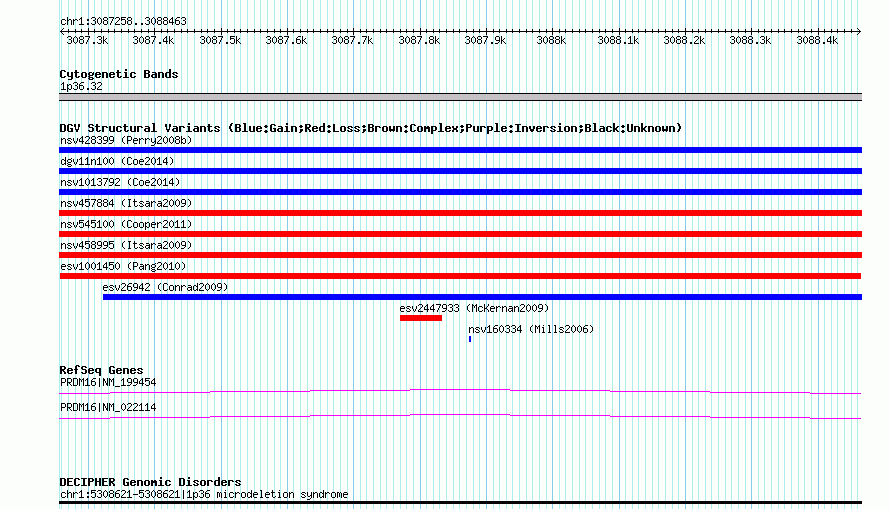Image resolution: width=890 pixels, height=509 pixels.
Task: Open esv2447933 (McKernan2009) variant label
Action: (x=474, y=308)
